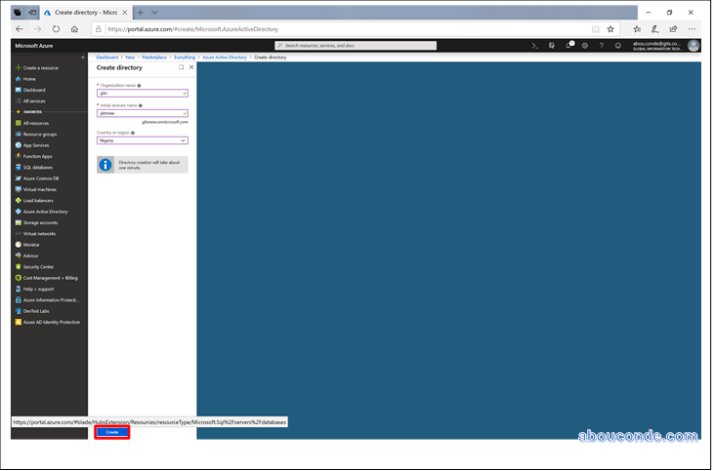Click the Organization name field
The image size is (714, 471).
(x=142, y=93)
